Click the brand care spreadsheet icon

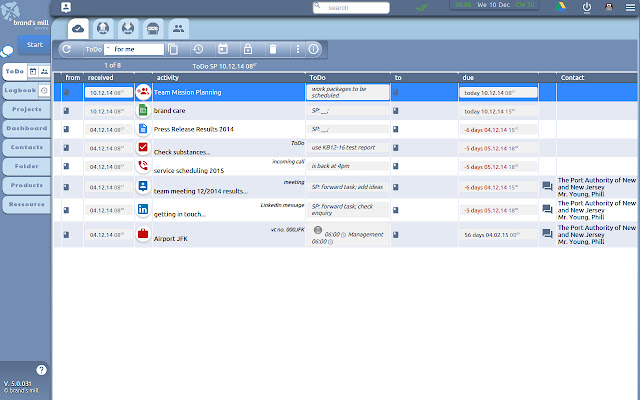pyautogui.click(x=143, y=110)
